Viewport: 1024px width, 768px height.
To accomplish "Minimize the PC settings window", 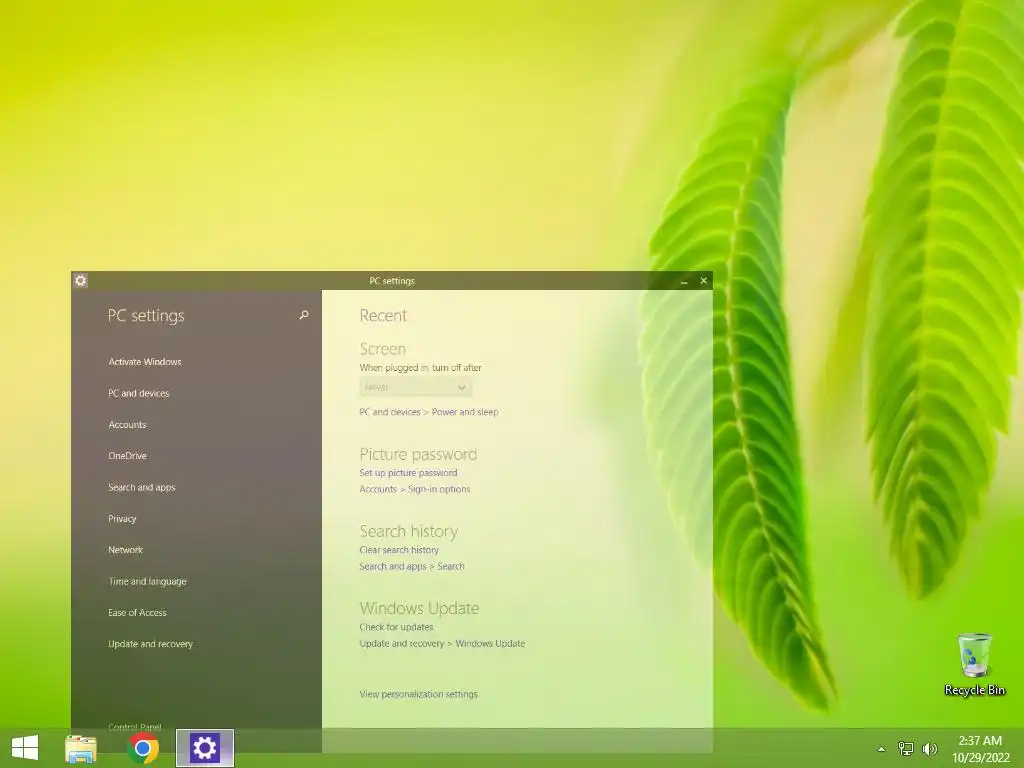I will 684,281.
